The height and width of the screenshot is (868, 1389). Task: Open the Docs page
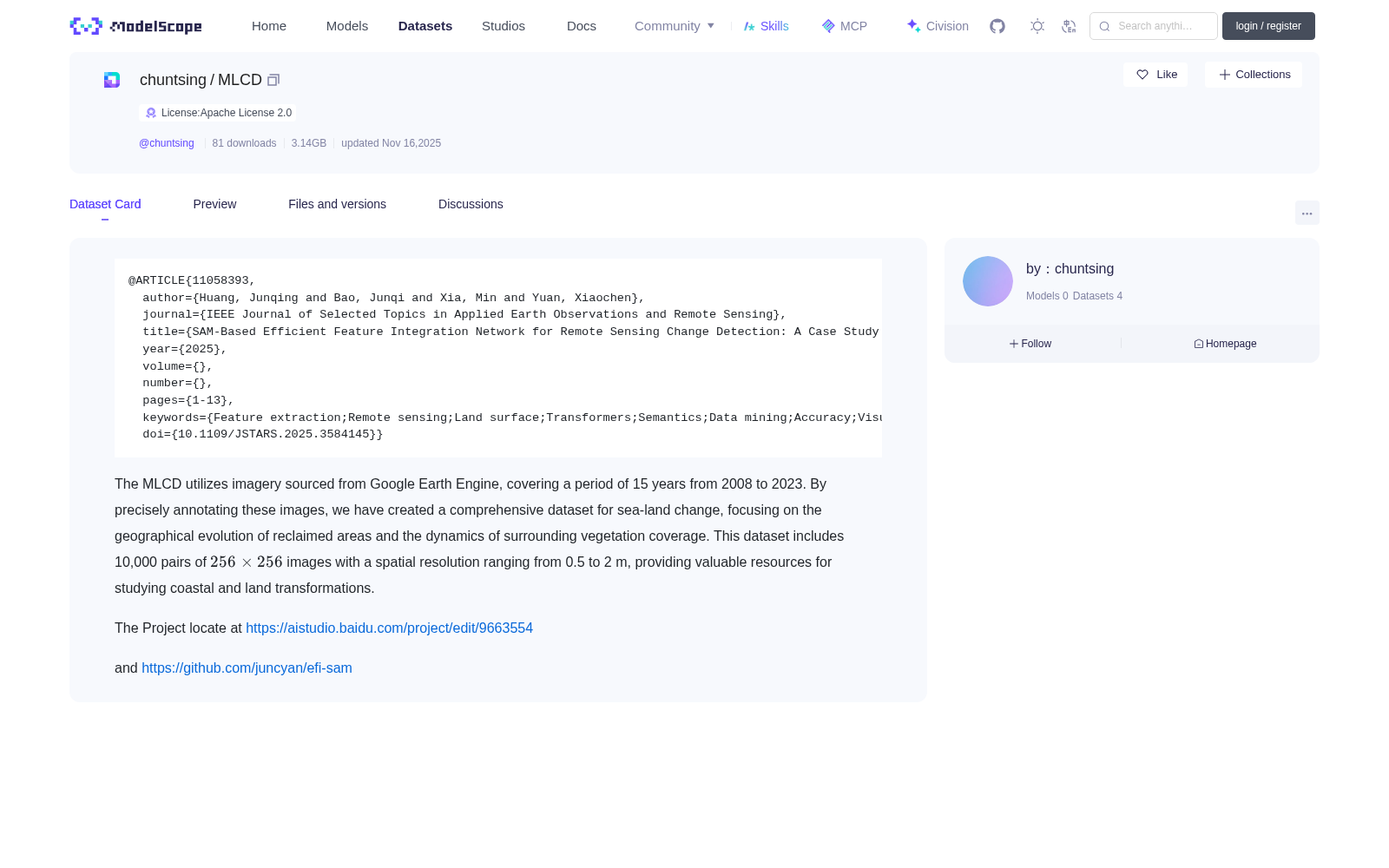pos(582,26)
